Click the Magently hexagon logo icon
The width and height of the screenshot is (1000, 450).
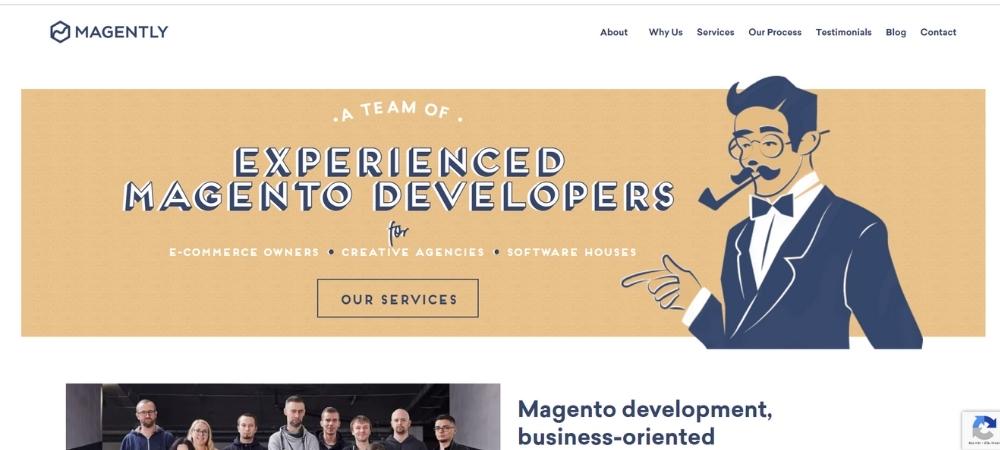pyautogui.click(x=60, y=32)
